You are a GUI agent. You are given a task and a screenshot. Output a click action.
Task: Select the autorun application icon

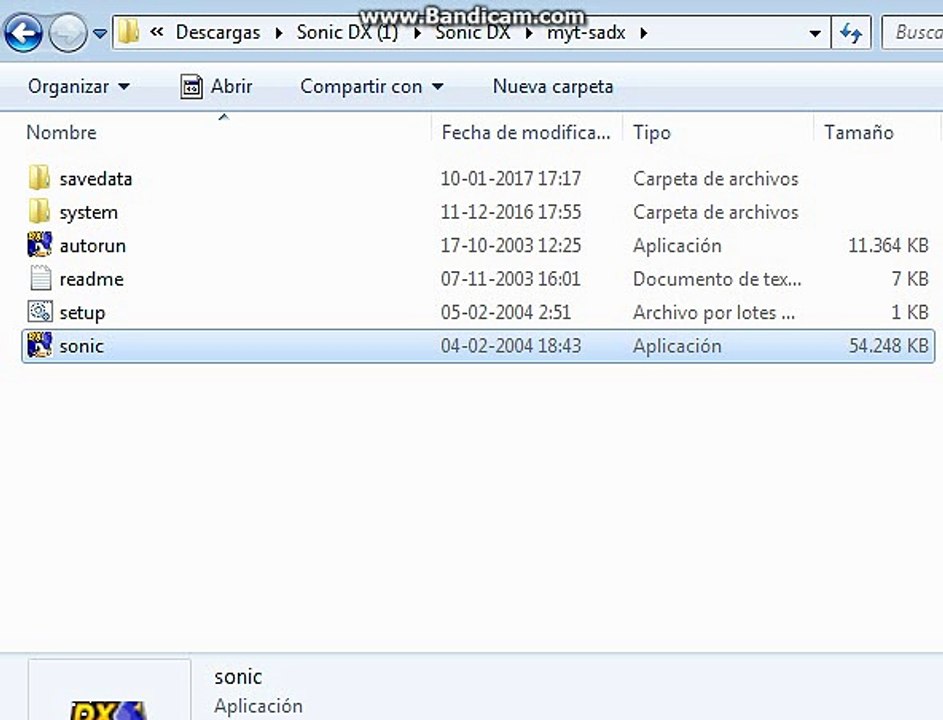click(40, 245)
